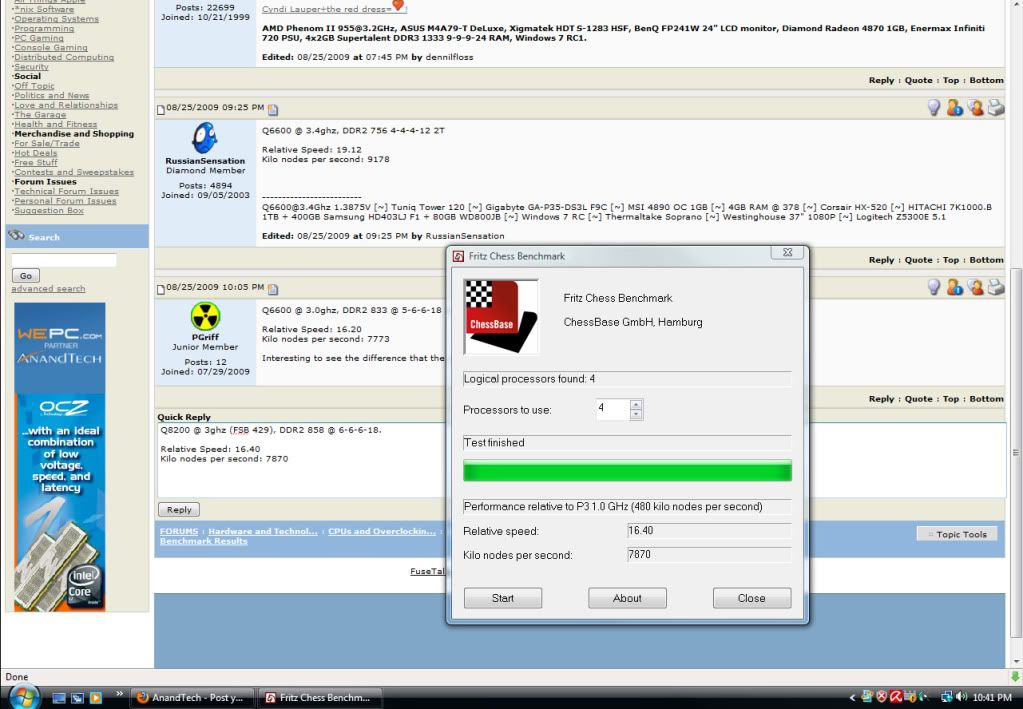
Task: Show hidden system tray icons
Action: pos(852,698)
